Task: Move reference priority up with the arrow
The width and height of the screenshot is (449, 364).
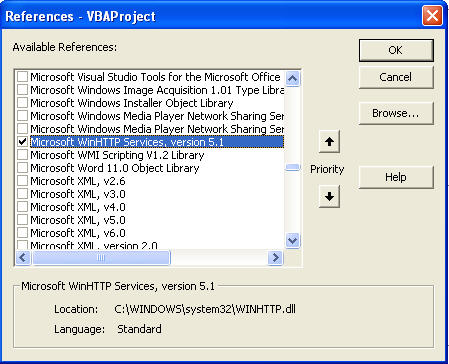Action: 329,142
